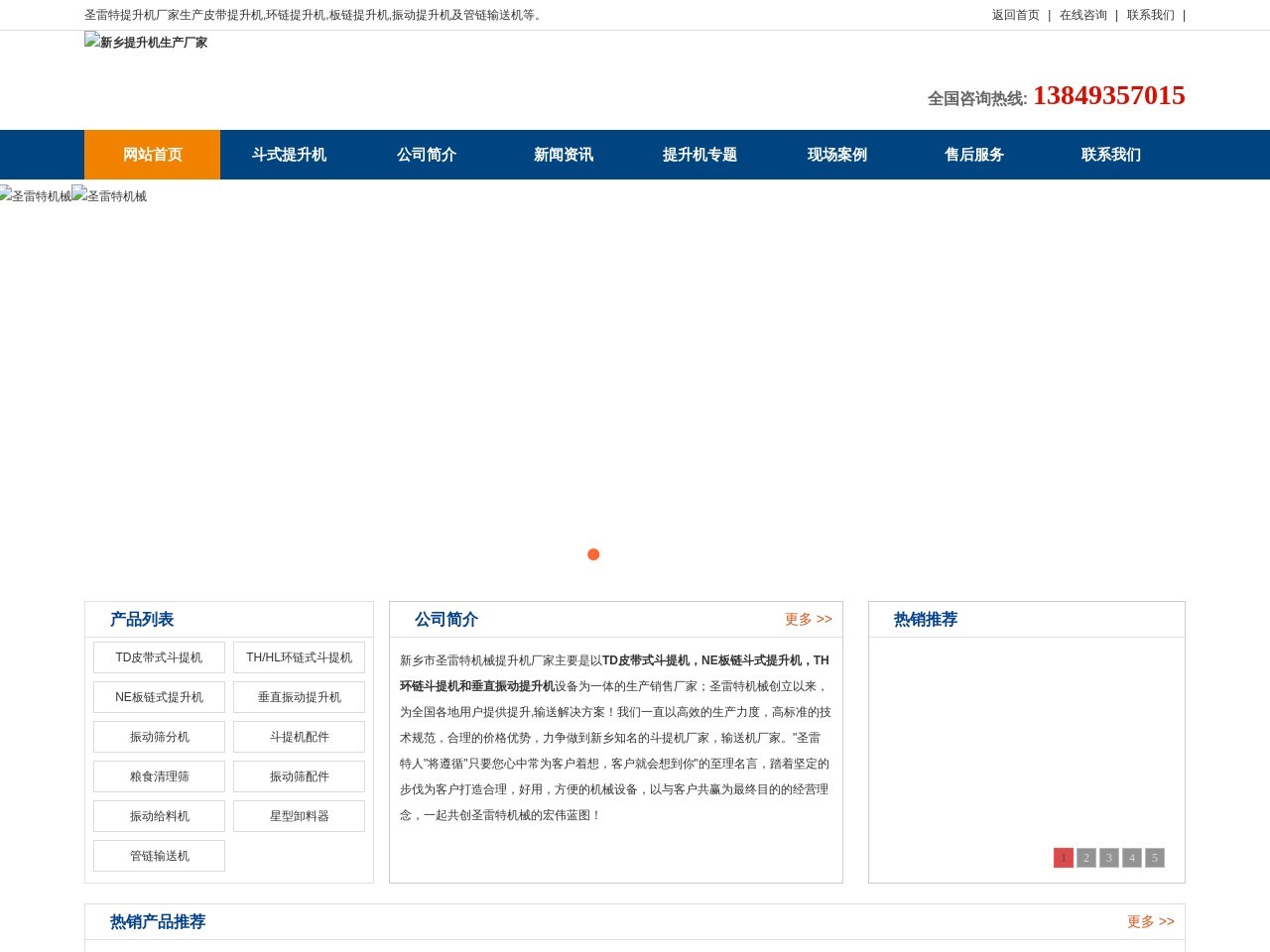Viewport: 1270px width, 952px height.
Task: Click the 星型卸料器 product button
Action: click(299, 816)
